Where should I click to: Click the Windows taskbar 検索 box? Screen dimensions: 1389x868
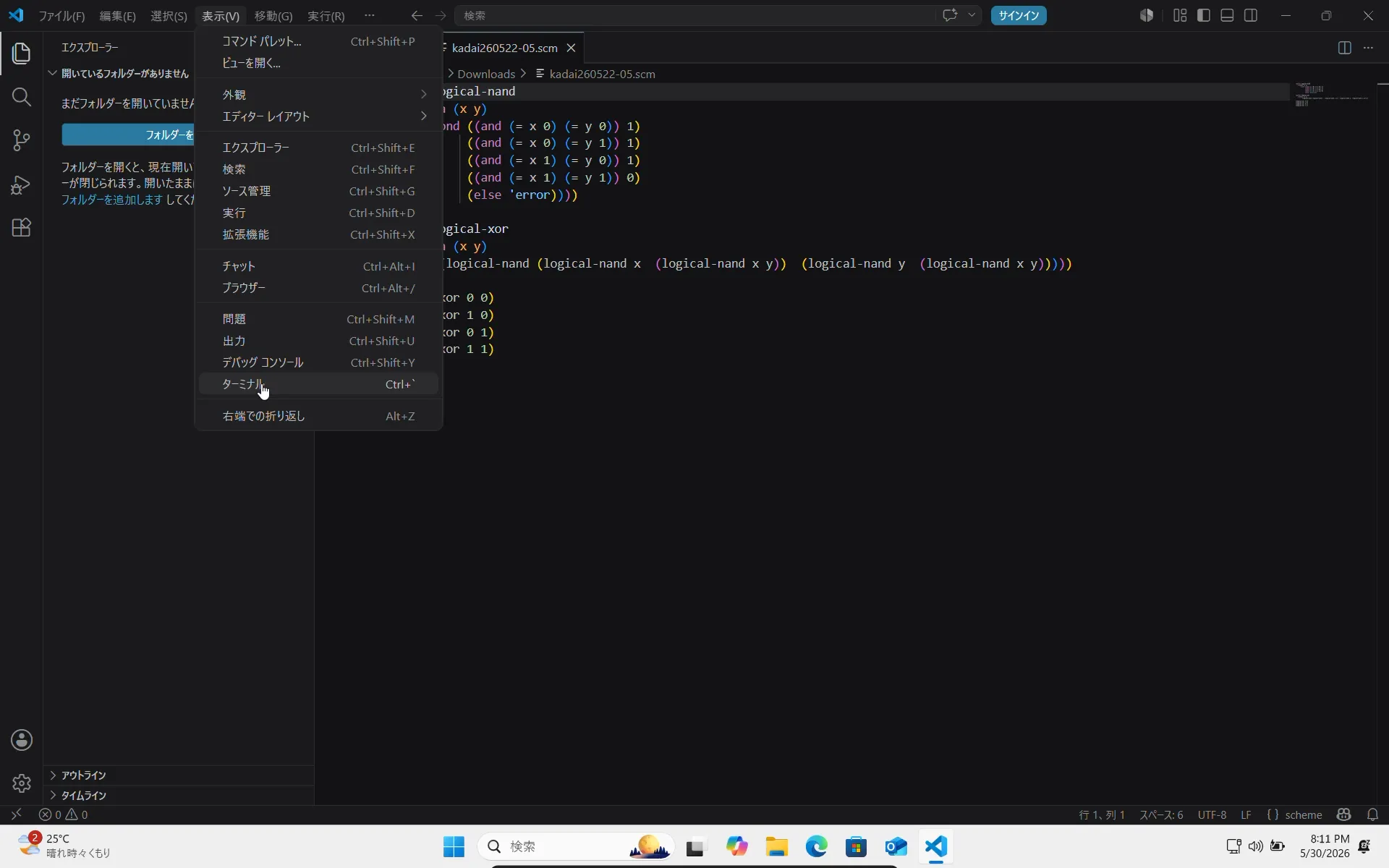click(576, 846)
